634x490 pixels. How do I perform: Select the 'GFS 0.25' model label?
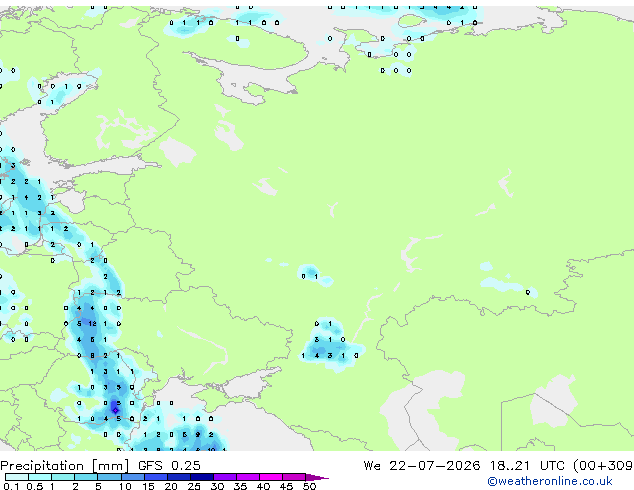169,466
